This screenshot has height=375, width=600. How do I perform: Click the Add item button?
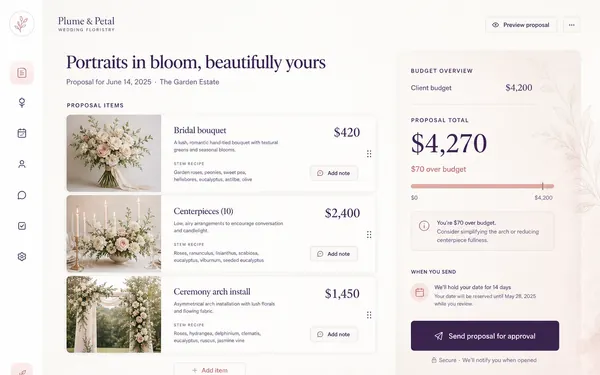pos(210,369)
